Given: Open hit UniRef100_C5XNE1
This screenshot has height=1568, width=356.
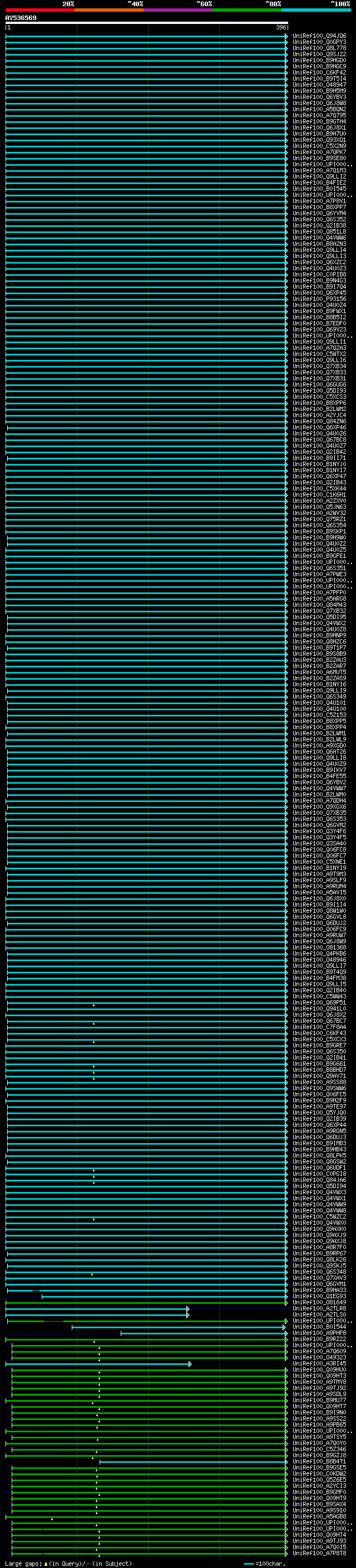Looking at the screenshot, I should click(x=319, y=862).
